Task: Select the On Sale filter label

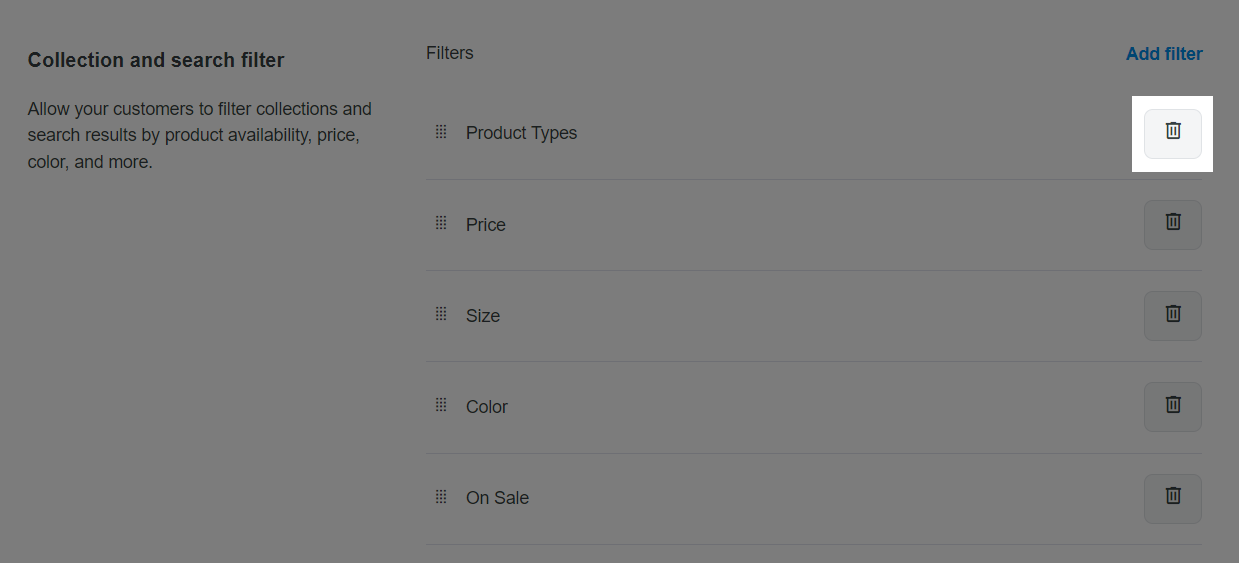Action: point(497,498)
